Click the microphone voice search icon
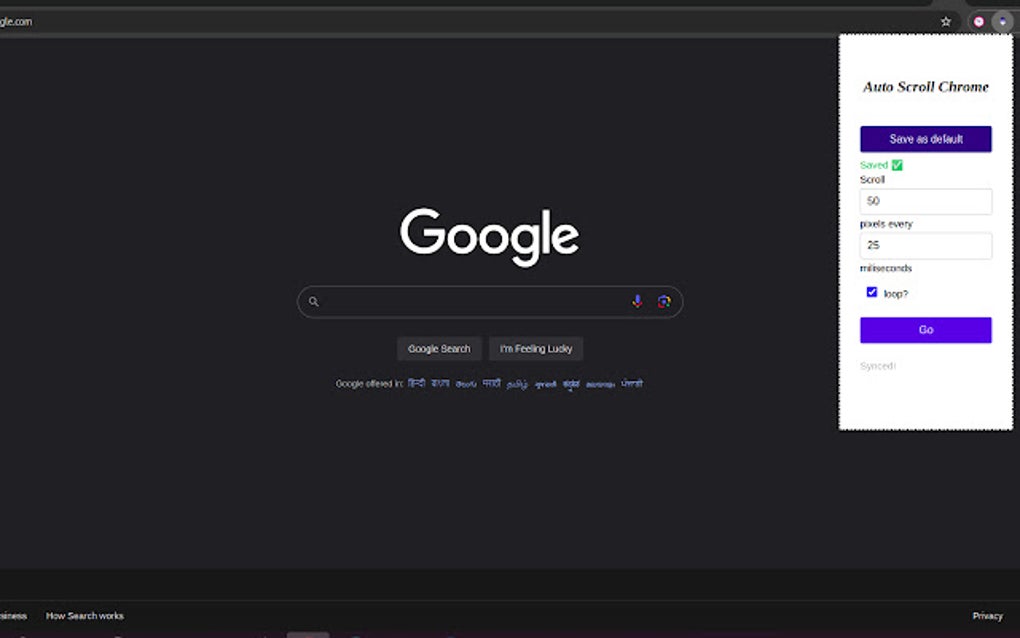The height and width of the screenshot is (638, 1020). coord(637,301)
